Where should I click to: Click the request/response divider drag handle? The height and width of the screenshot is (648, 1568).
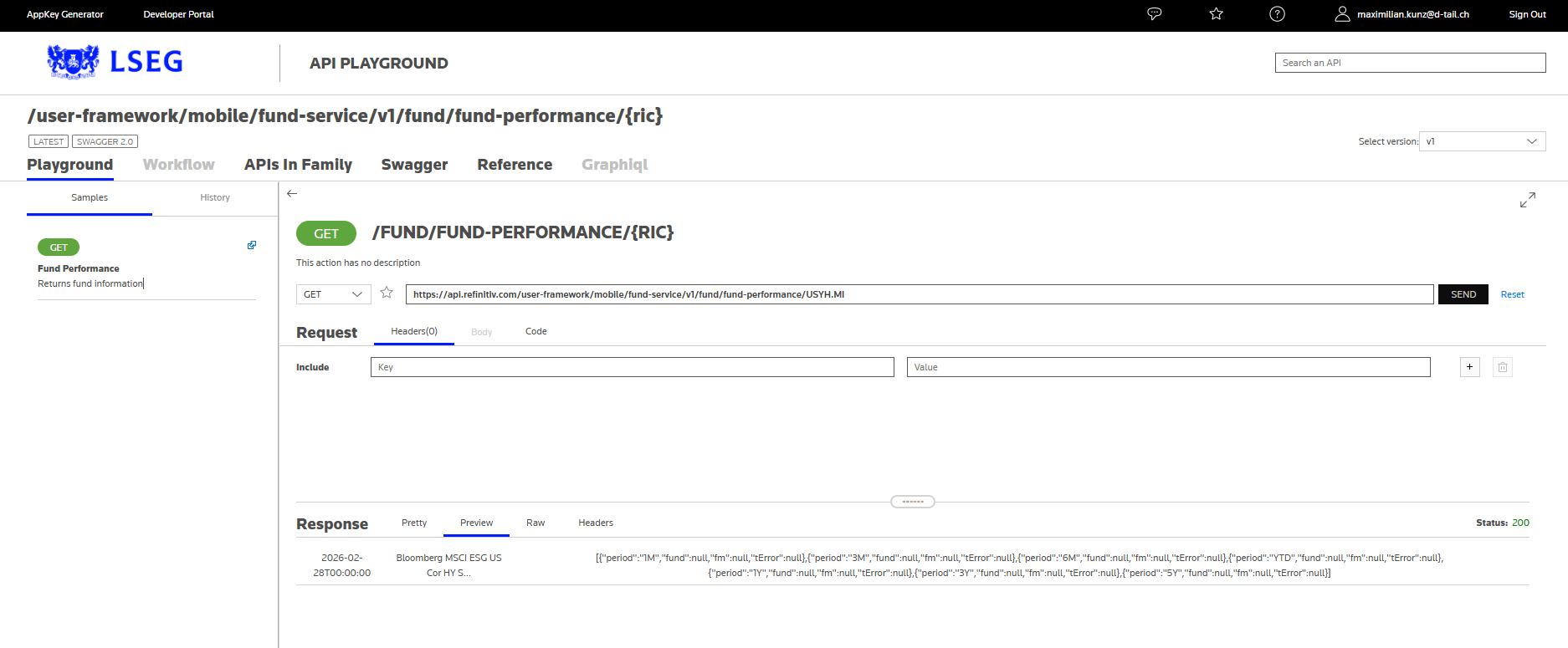tap(913, 502)
